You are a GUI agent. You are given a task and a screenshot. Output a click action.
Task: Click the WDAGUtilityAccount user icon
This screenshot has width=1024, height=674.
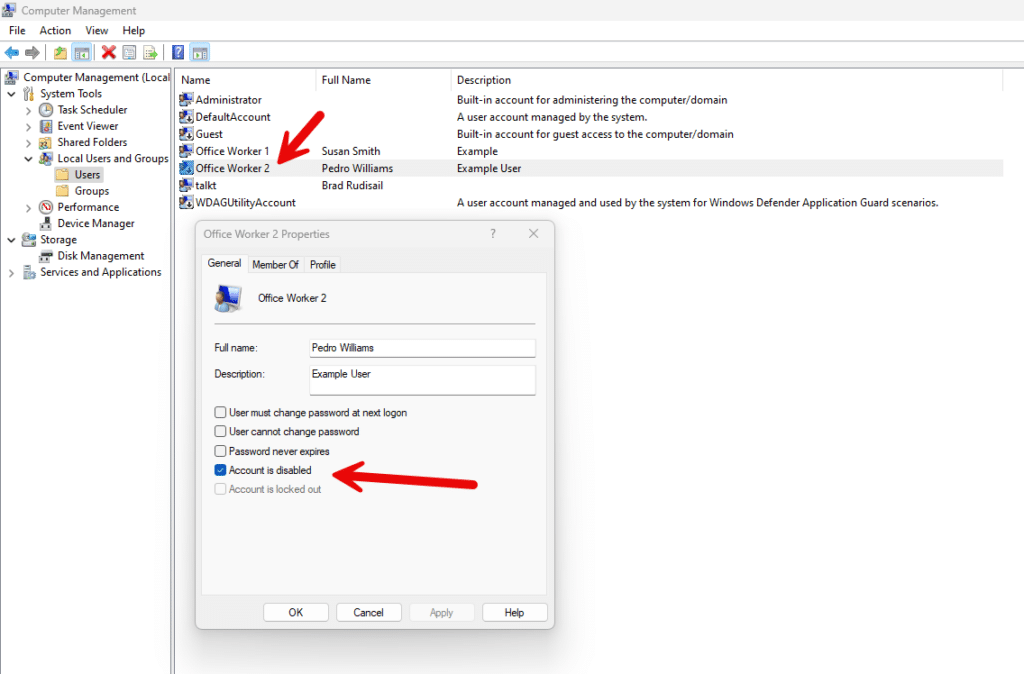186,202
